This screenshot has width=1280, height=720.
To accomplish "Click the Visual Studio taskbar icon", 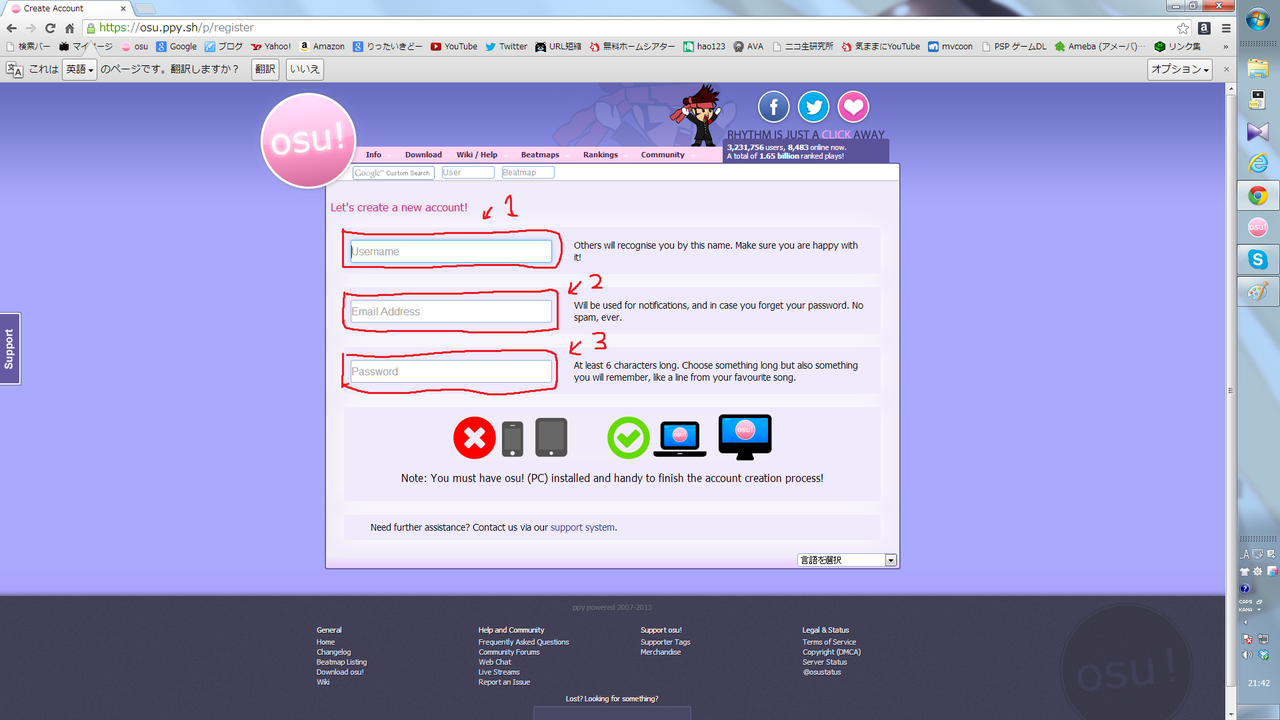I will [x=1258, y=132].
